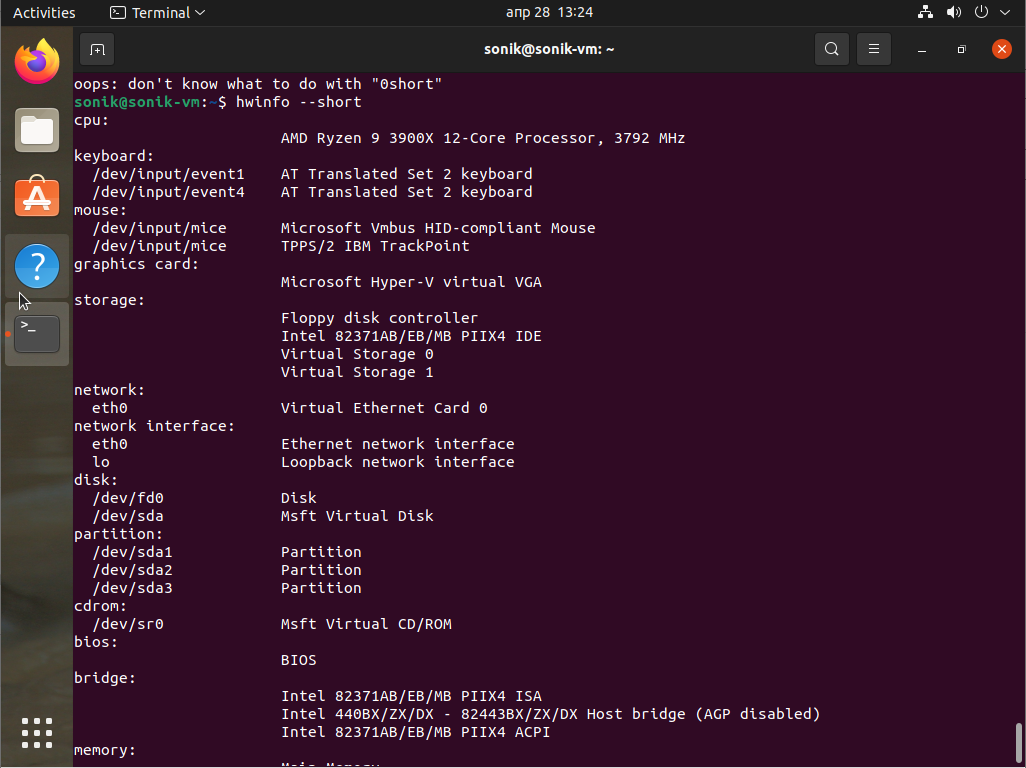This screenshot has height=768, width=1026.
Task: Show Applications grid
Action: (x=37, y=733)
